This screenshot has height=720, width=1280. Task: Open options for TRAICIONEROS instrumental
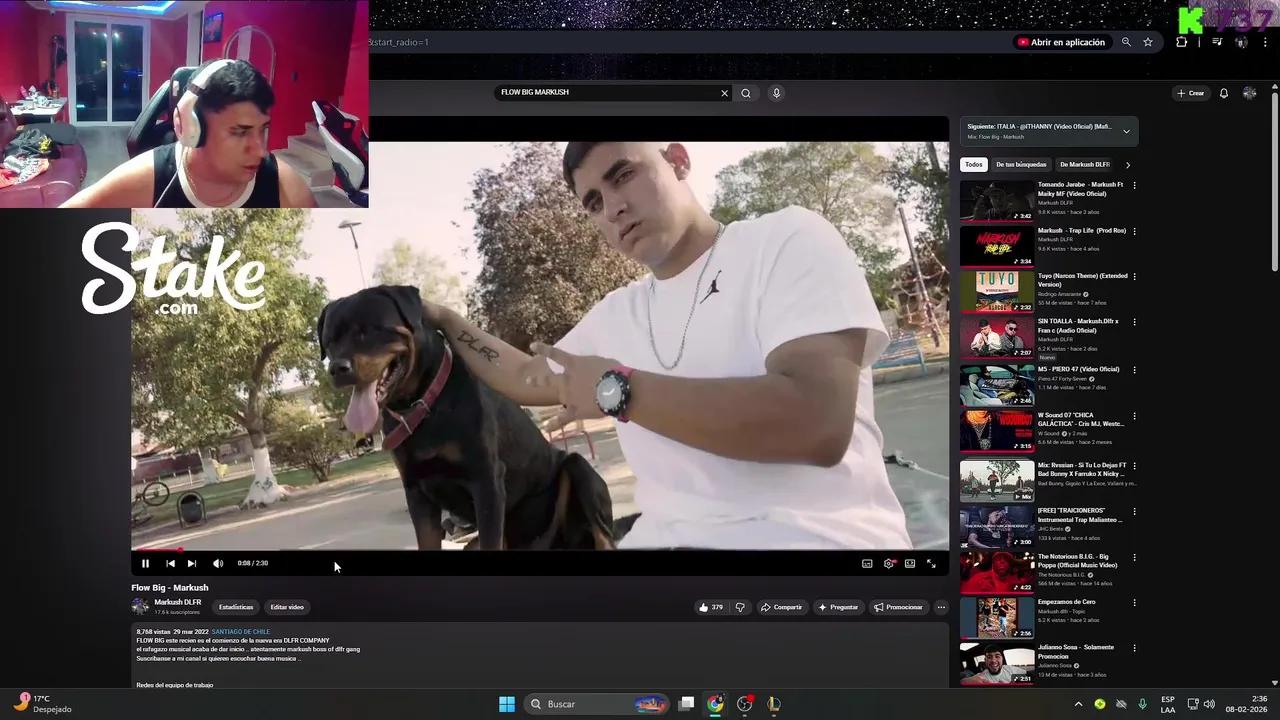(1134, 512)
